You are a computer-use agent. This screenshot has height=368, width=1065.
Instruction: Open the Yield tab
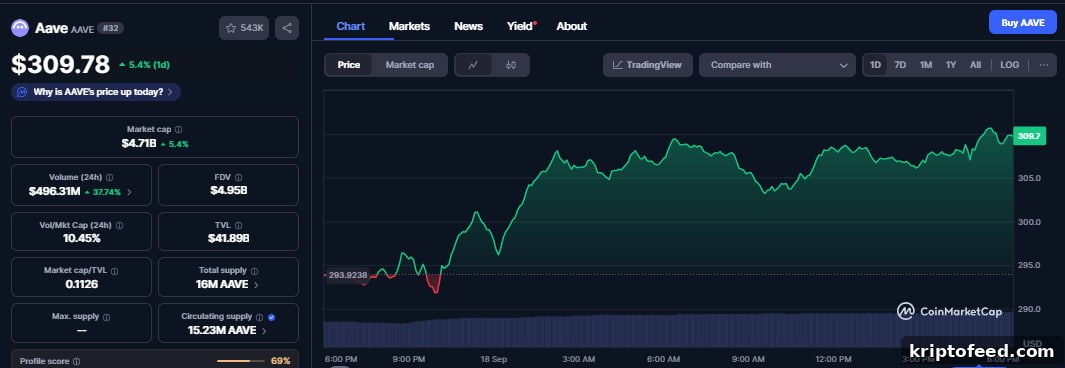(x=520, y=26)
